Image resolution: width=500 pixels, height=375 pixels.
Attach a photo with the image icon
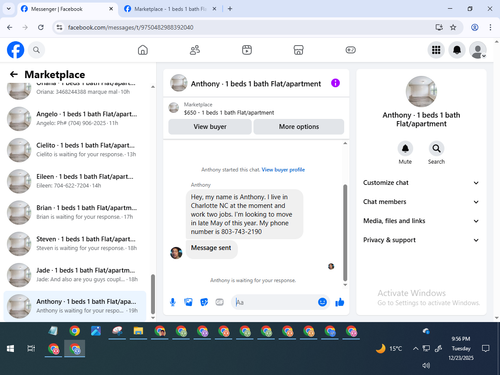click(188, 302)
